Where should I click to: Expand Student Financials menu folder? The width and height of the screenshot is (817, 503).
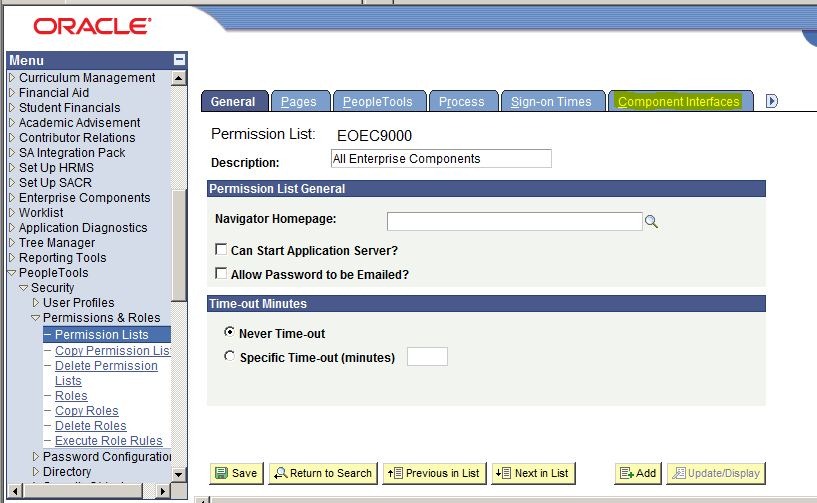pyautogui.click(x=12, y=108)
